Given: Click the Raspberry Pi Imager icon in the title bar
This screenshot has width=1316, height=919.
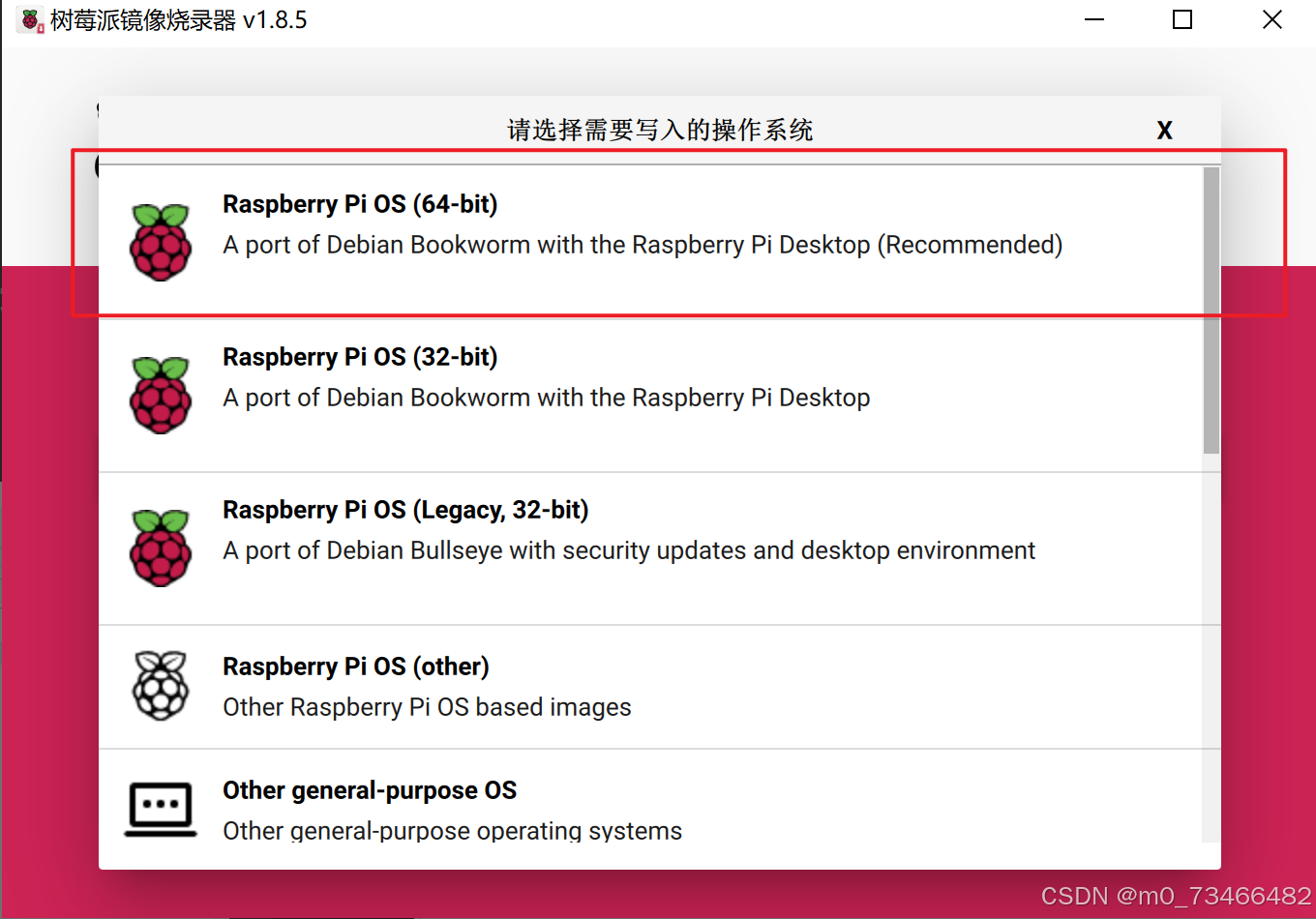Looking at the screenshot, I should pyautogui.click(x=29, y=19).
